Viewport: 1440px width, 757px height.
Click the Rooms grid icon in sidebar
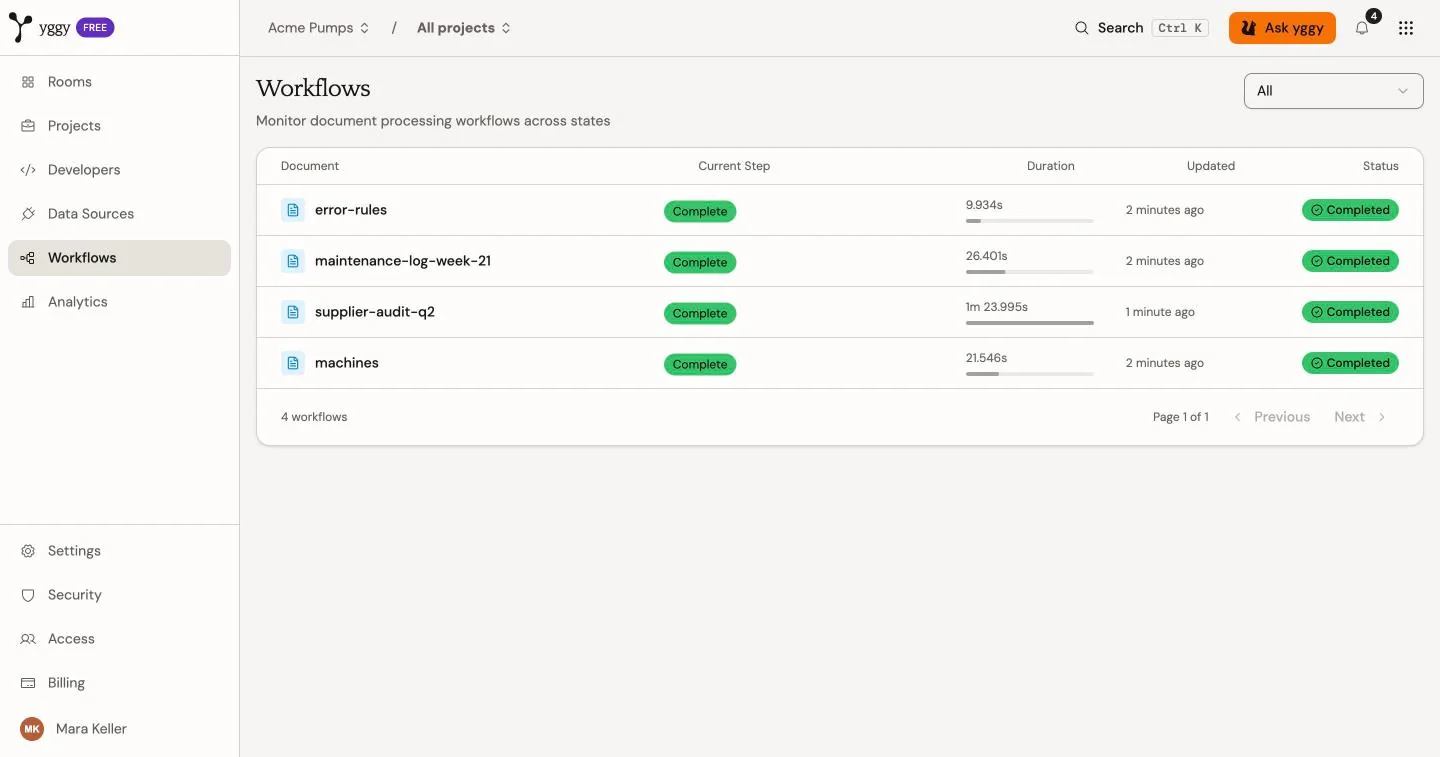point(28,82)
